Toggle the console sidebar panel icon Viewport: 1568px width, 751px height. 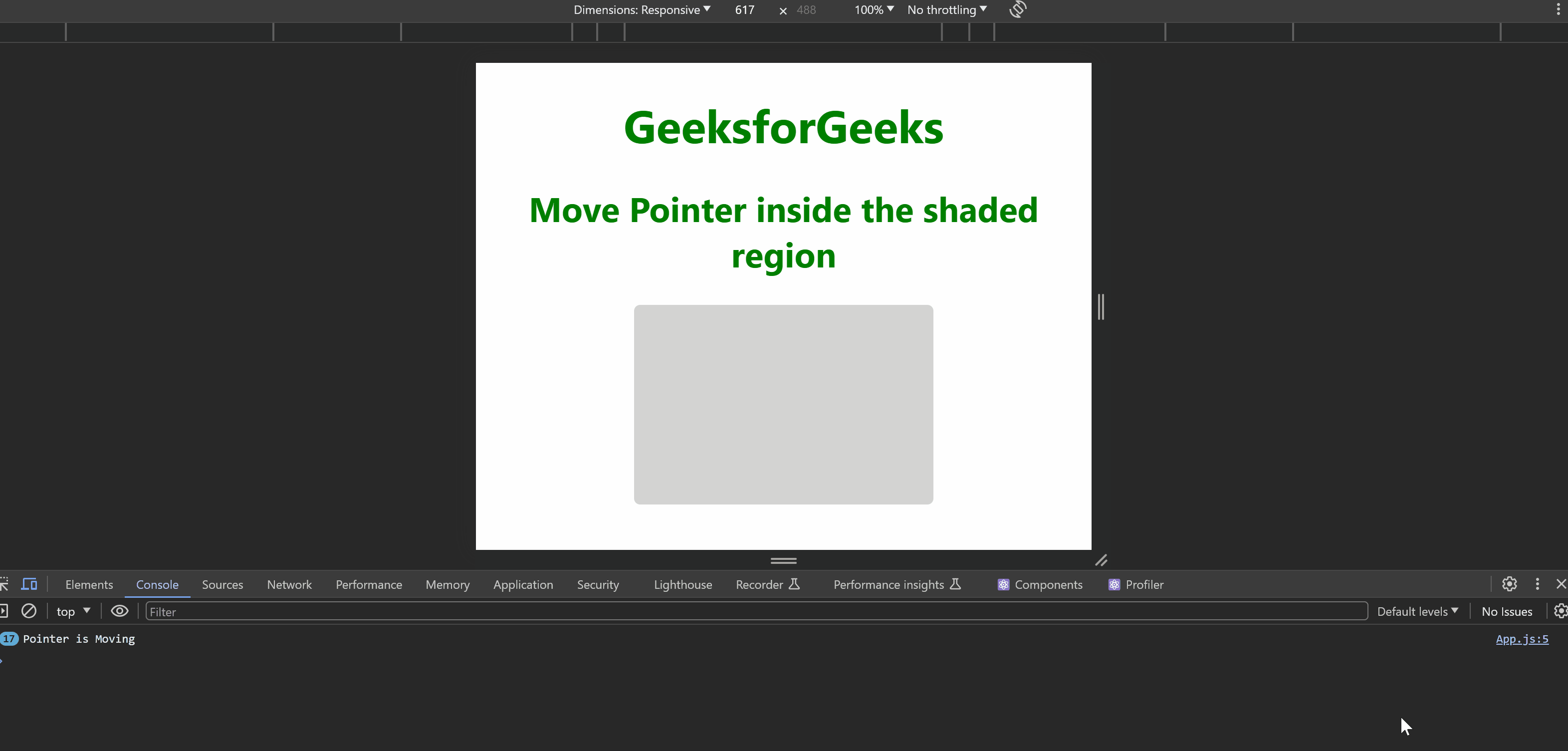(x=3, y=611)
